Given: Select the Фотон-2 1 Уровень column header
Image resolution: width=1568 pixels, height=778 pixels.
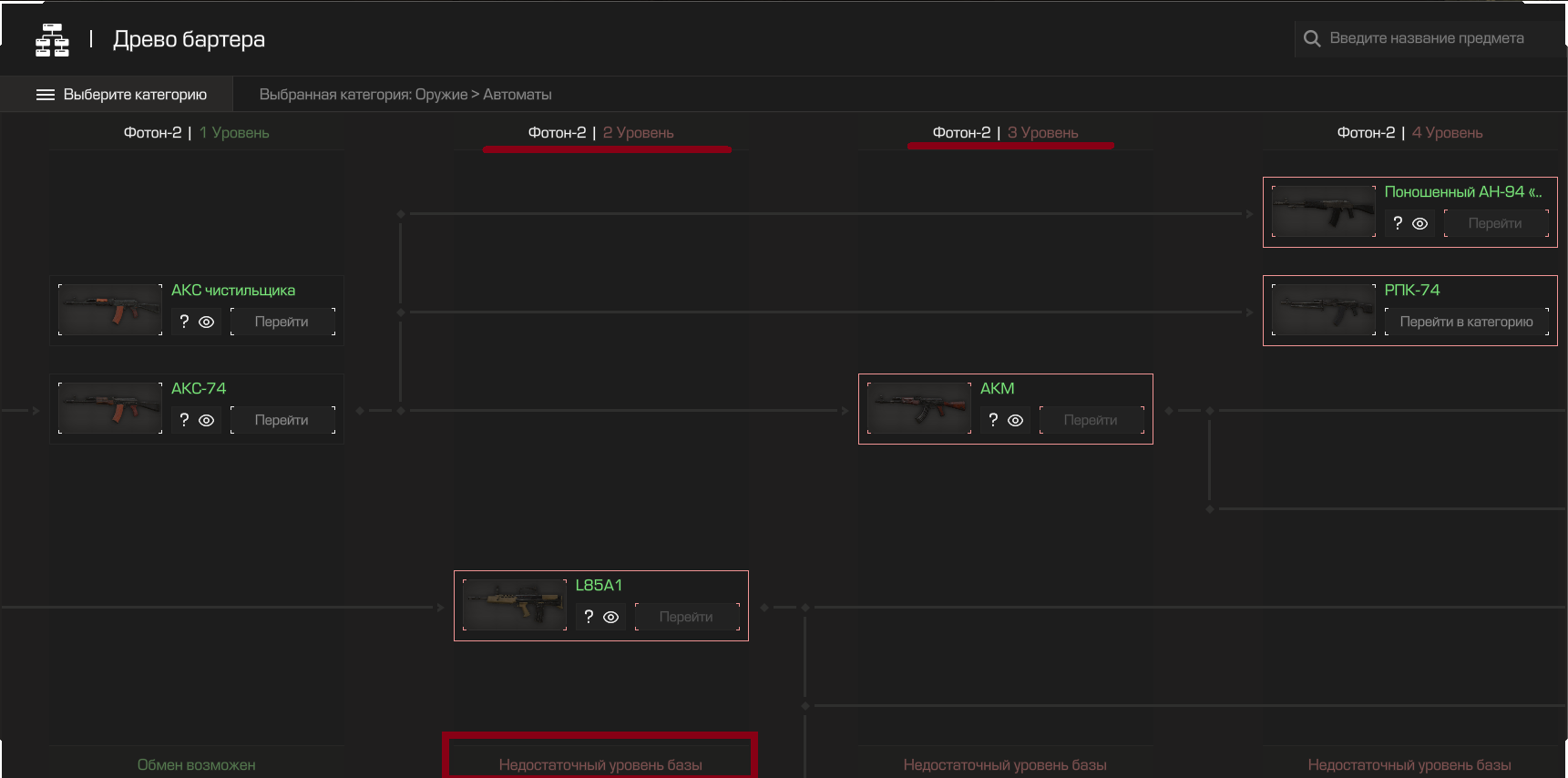Looking at the screenshot, I should click(197, 133).
